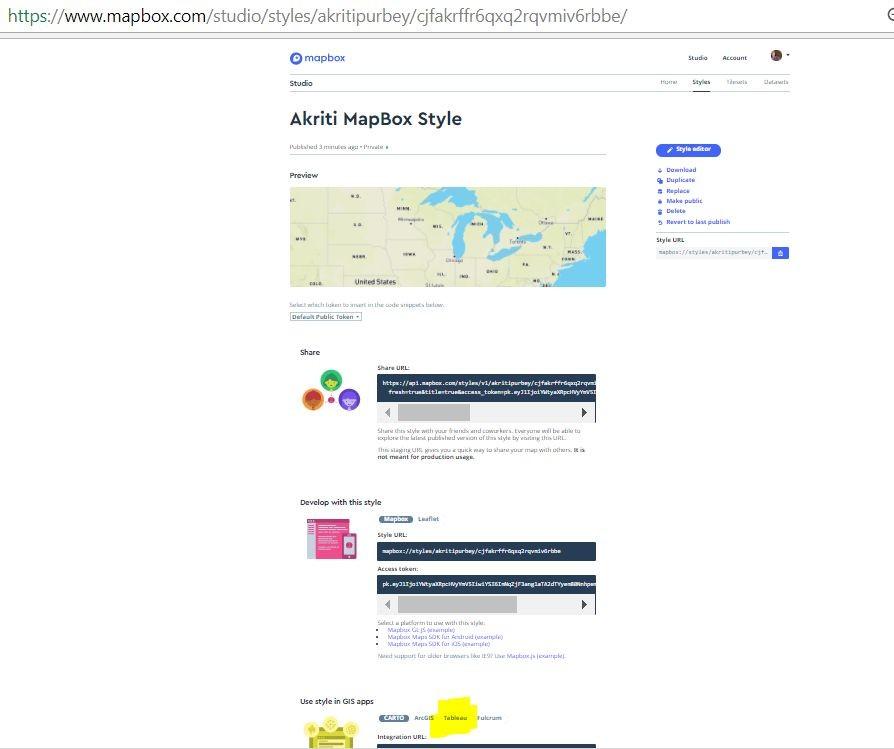The image size is (894, 749).
Task: Expand the account dropdown arrow beside avatar
Action: 787,55
